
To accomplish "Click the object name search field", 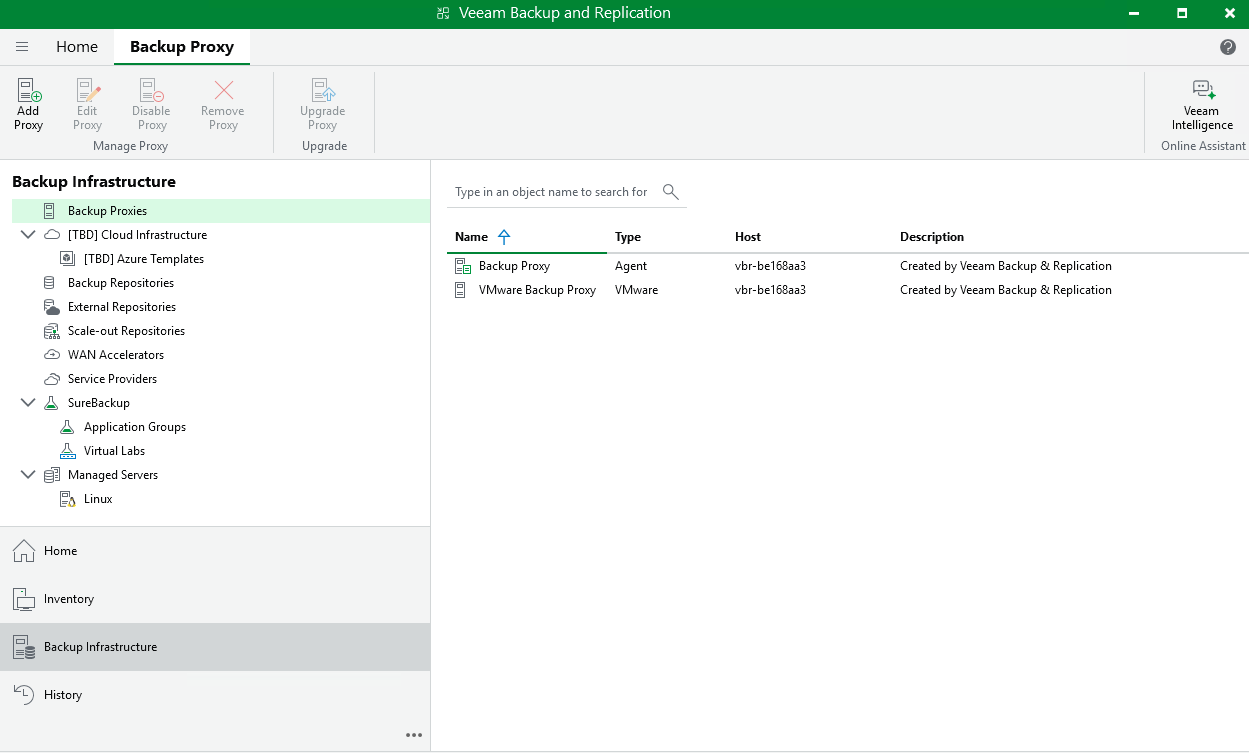I will click(x=551, y=192).
